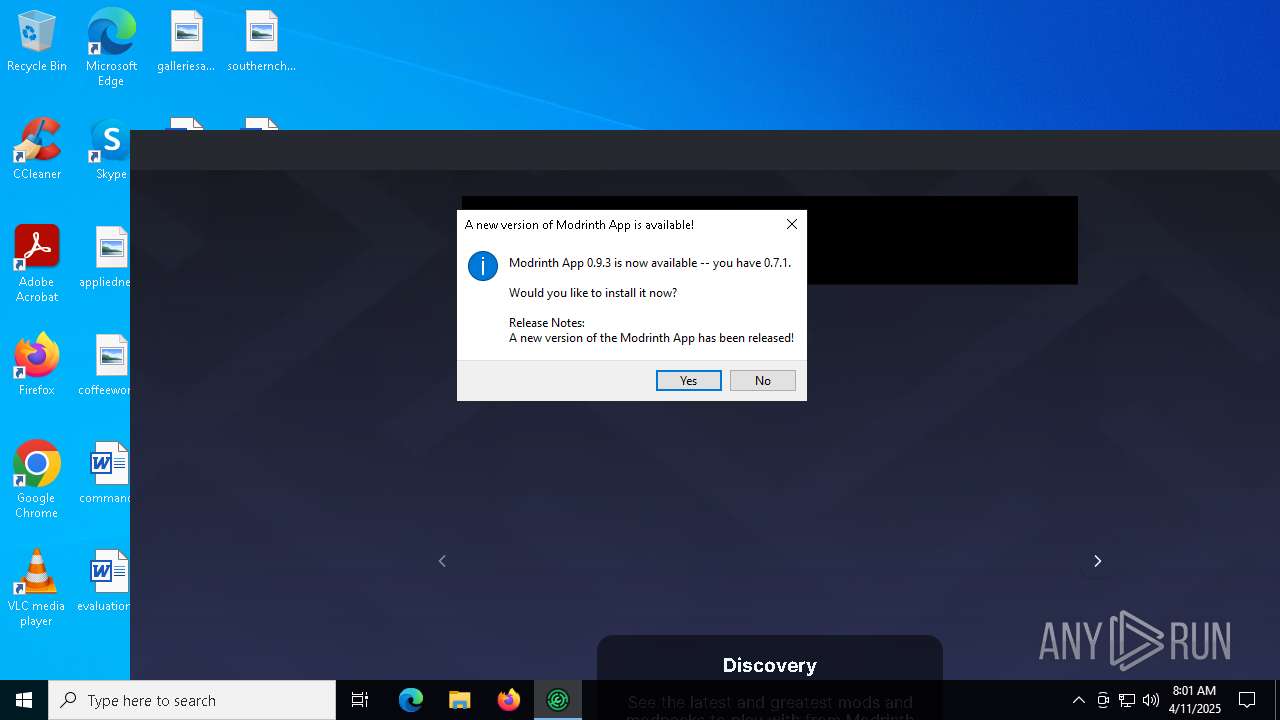Show hidden system tray icons
Image resolution: width=1280 pixels, height=720 pixels.
1078,700
